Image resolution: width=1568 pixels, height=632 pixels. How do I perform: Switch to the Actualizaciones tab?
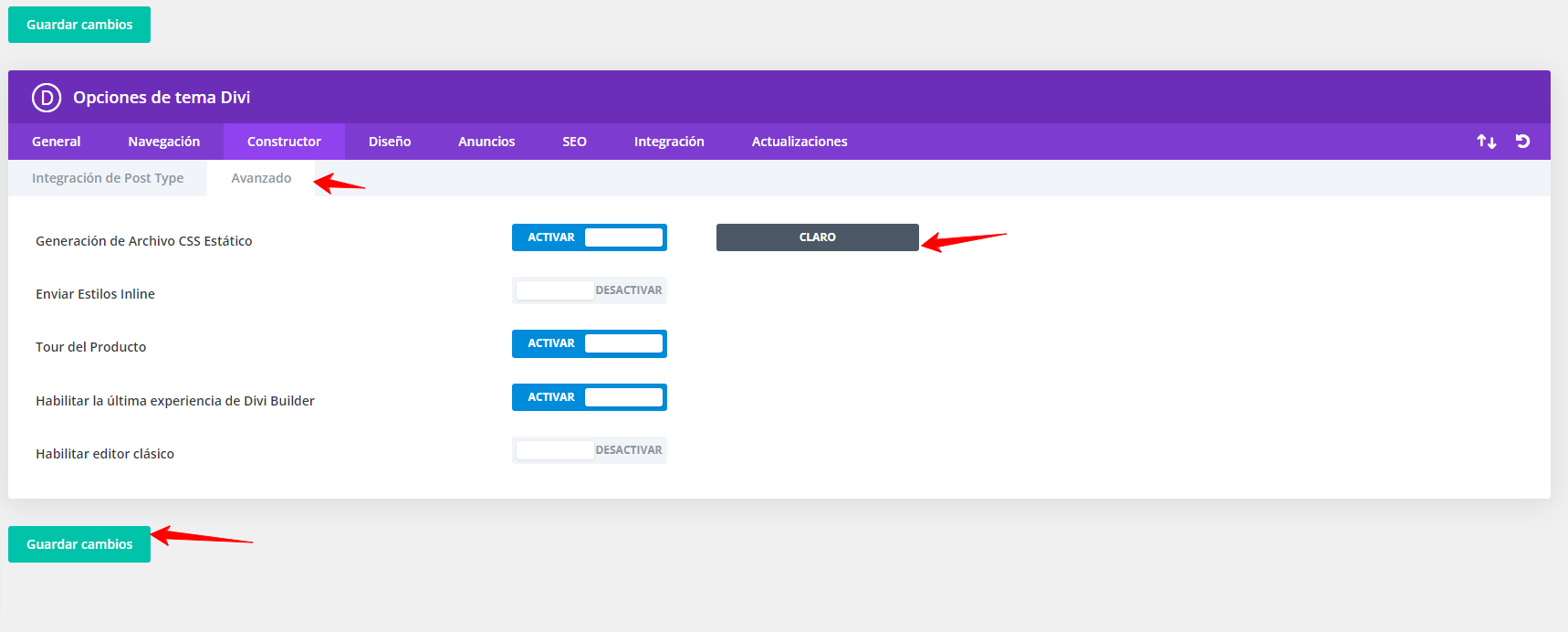coord(800,142)
